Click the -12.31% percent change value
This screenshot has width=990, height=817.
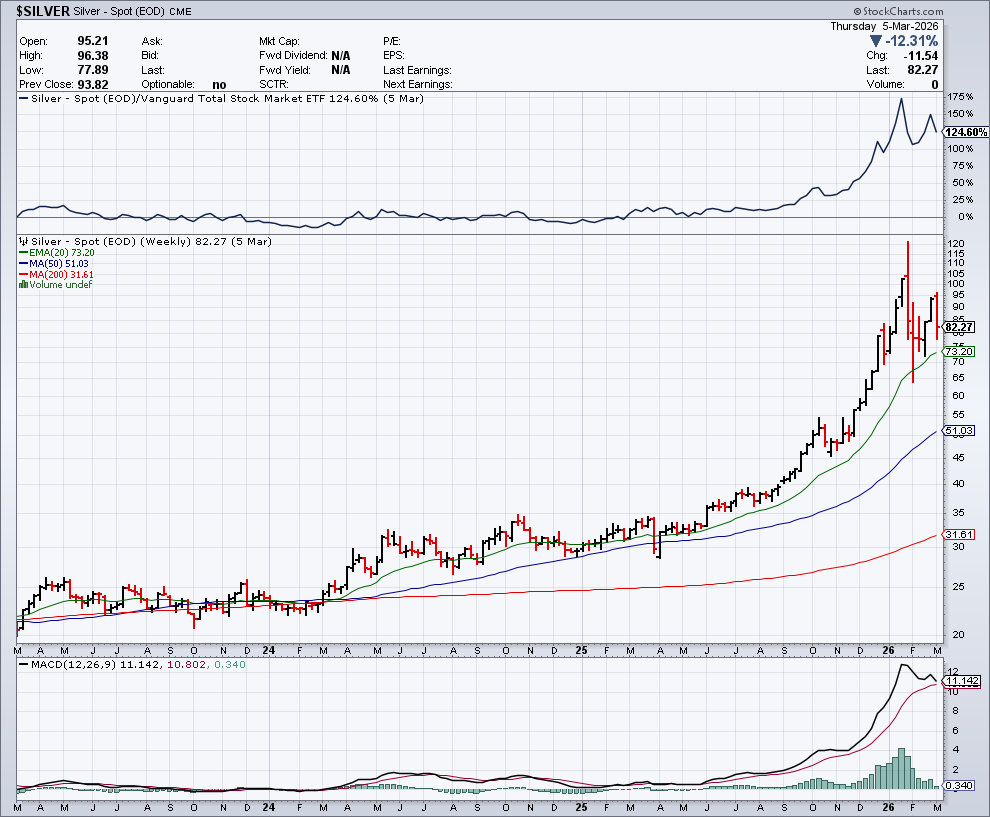[x=913, y=41]
